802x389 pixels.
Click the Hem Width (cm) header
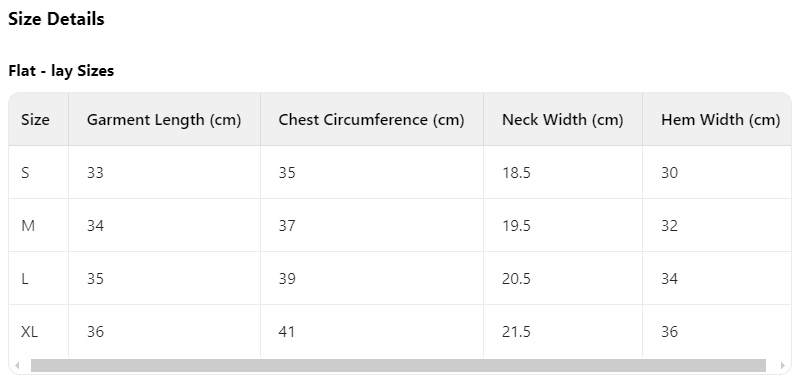pyautogui.click(x=720, y=120)
